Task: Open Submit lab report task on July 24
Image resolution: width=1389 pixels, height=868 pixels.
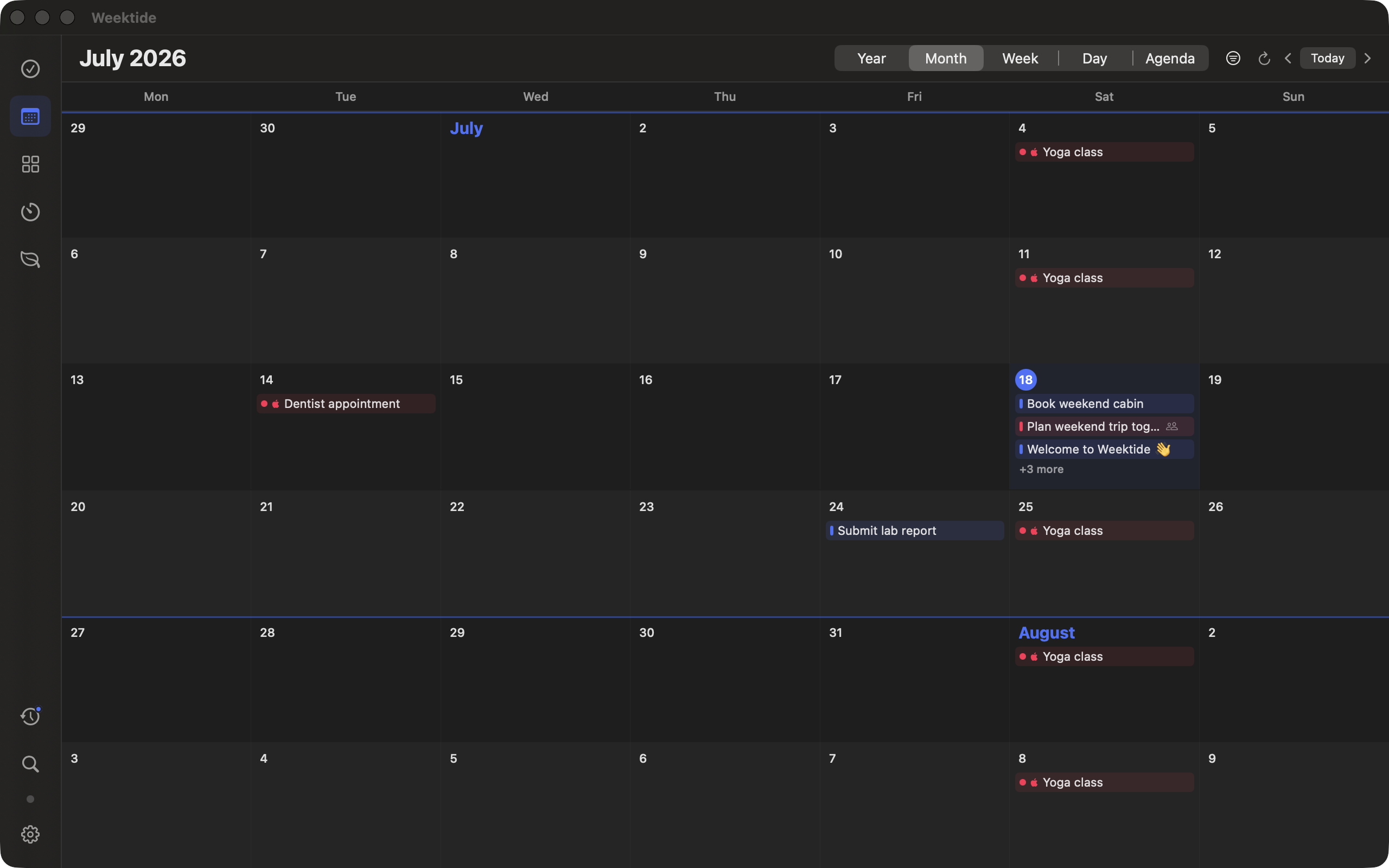Action: pyautogui.click(x=915, y=531)
